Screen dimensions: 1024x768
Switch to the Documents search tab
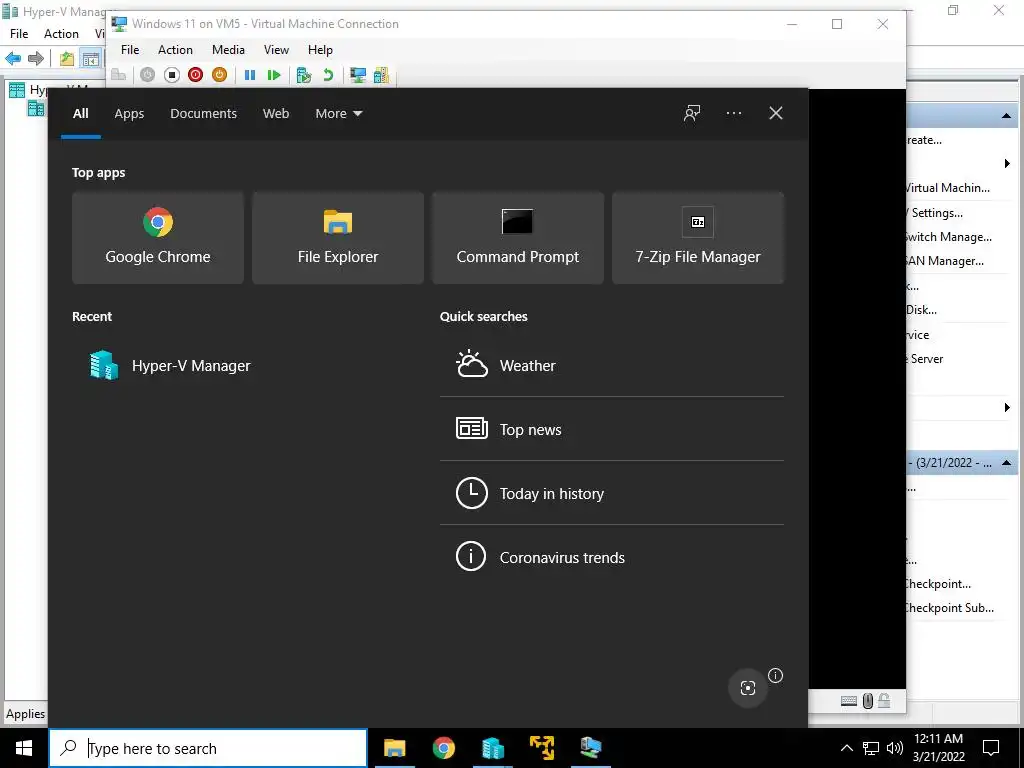click(x=203, y=114)
